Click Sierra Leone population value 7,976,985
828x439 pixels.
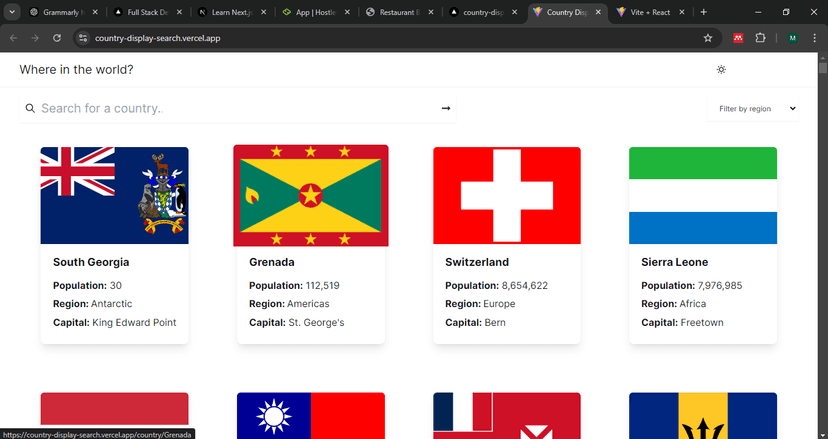pos(720,286)
